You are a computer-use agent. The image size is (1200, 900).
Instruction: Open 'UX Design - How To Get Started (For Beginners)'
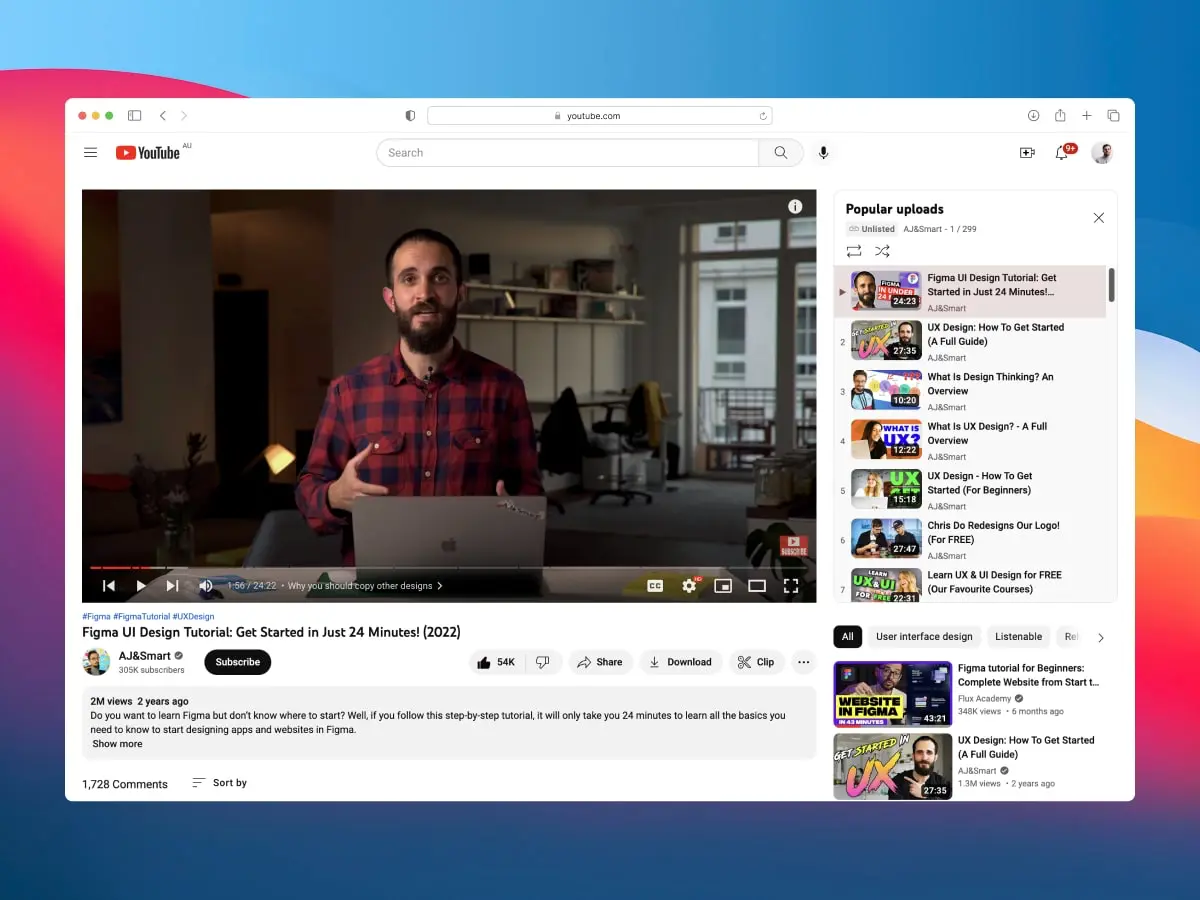970,490
